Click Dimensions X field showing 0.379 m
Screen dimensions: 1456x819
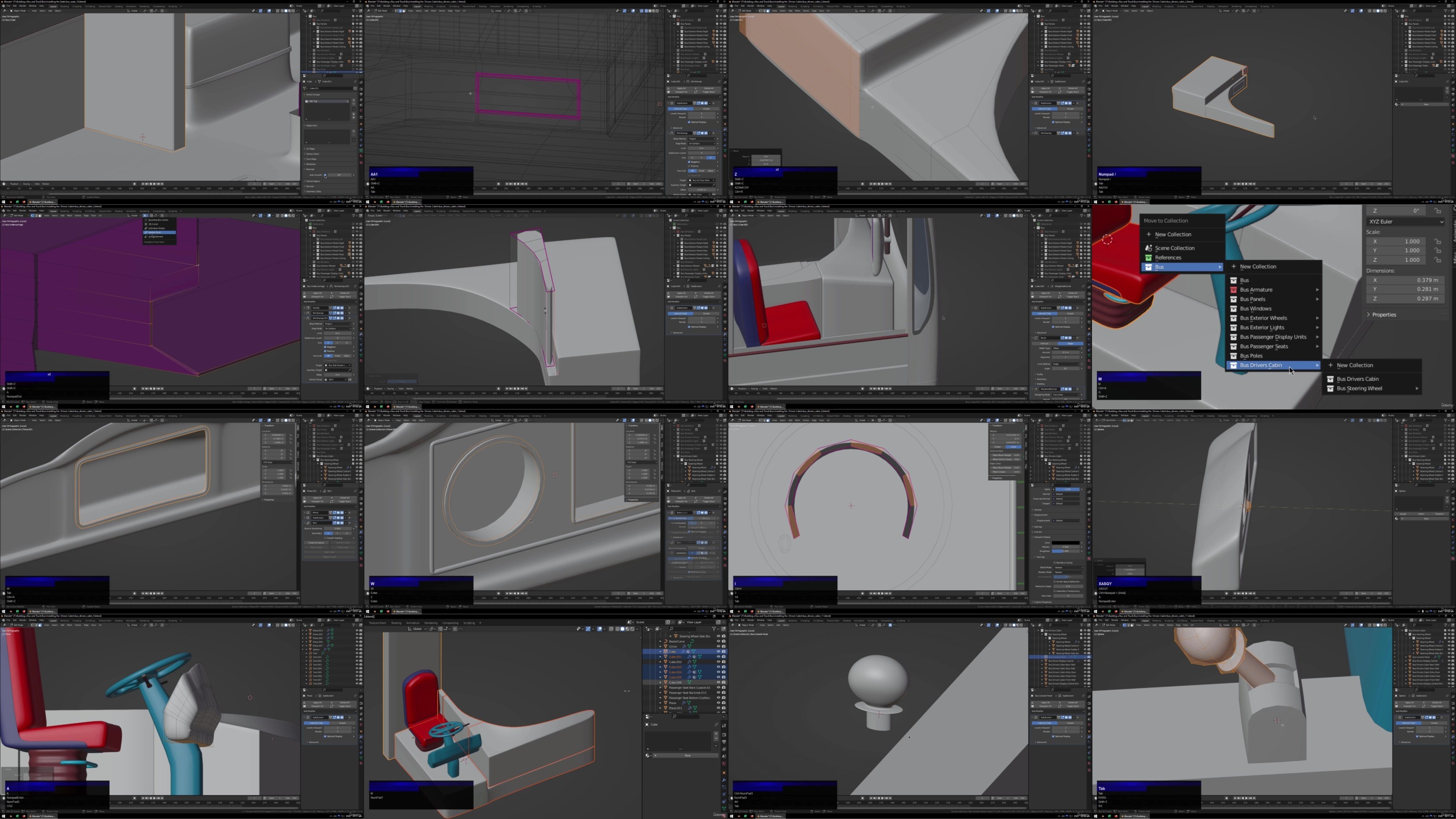click(1405, 280)
